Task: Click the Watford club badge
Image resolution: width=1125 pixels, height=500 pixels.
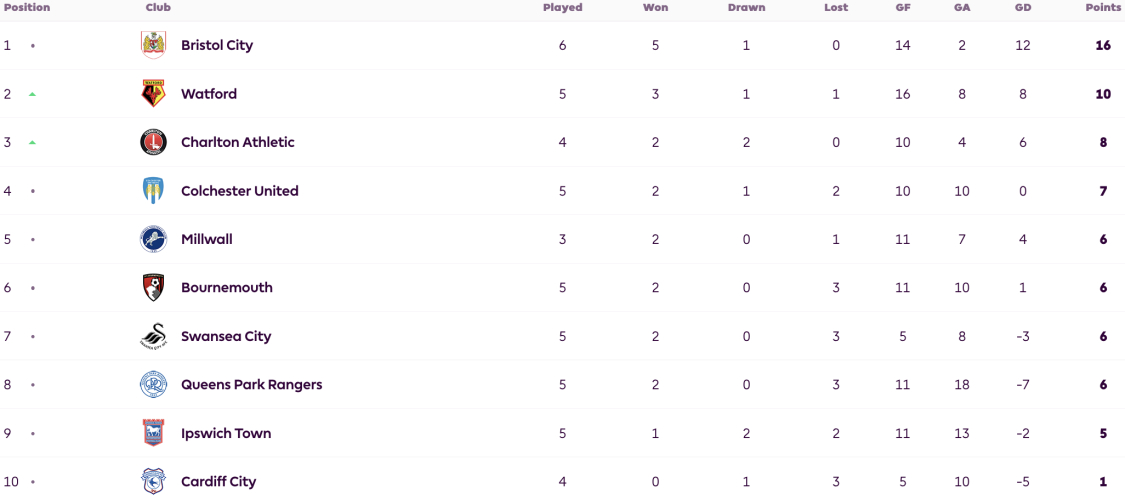Action: click(x=153, y=94)
